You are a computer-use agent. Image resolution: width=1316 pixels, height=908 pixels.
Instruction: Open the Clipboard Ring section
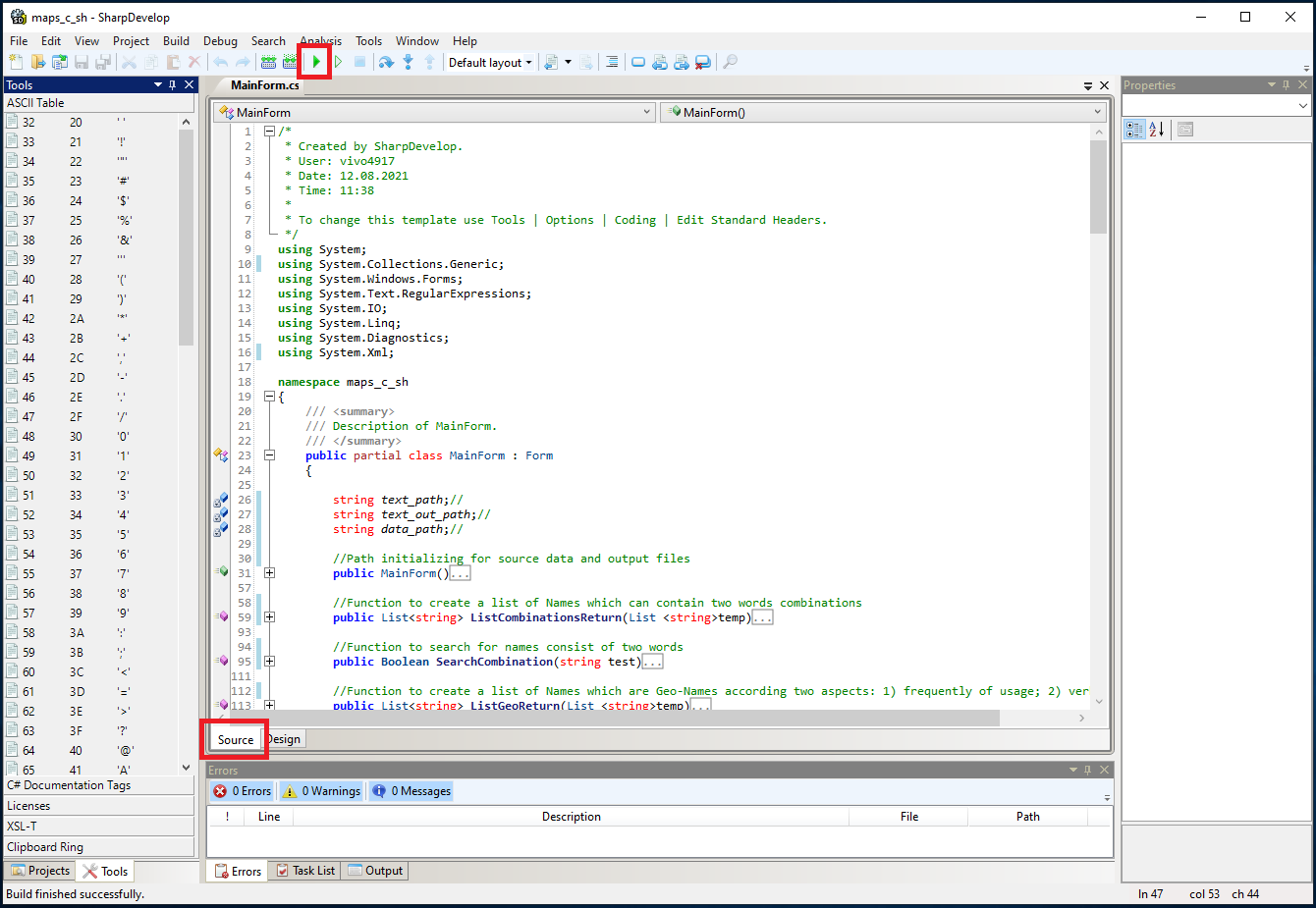coord(99,847)
